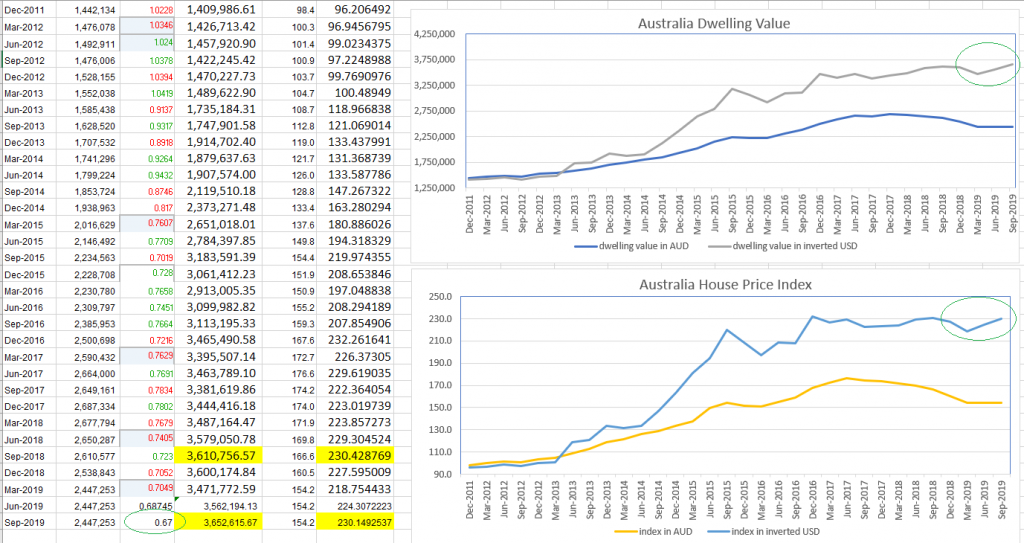Click cell showing 131.368739

point(362,158)
